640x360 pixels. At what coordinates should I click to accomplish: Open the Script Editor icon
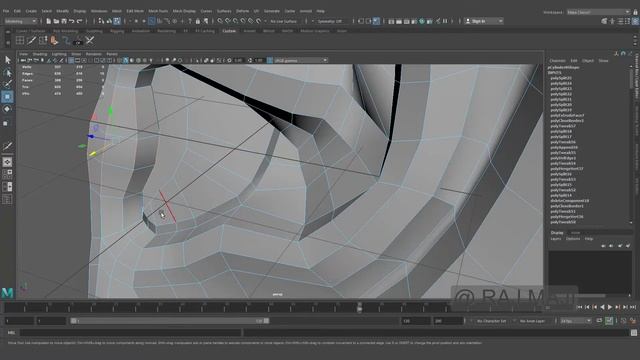[x=634, y=333]
